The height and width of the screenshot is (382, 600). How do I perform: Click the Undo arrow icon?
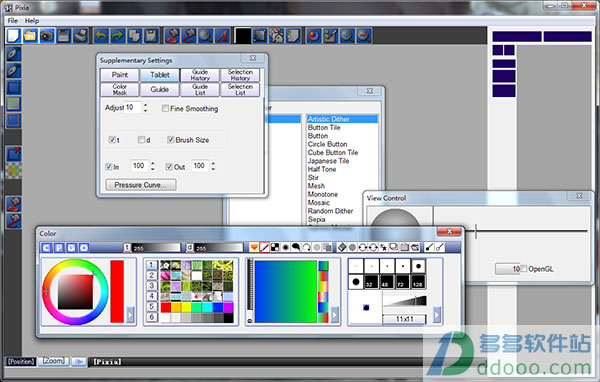[x=101, y=36]
